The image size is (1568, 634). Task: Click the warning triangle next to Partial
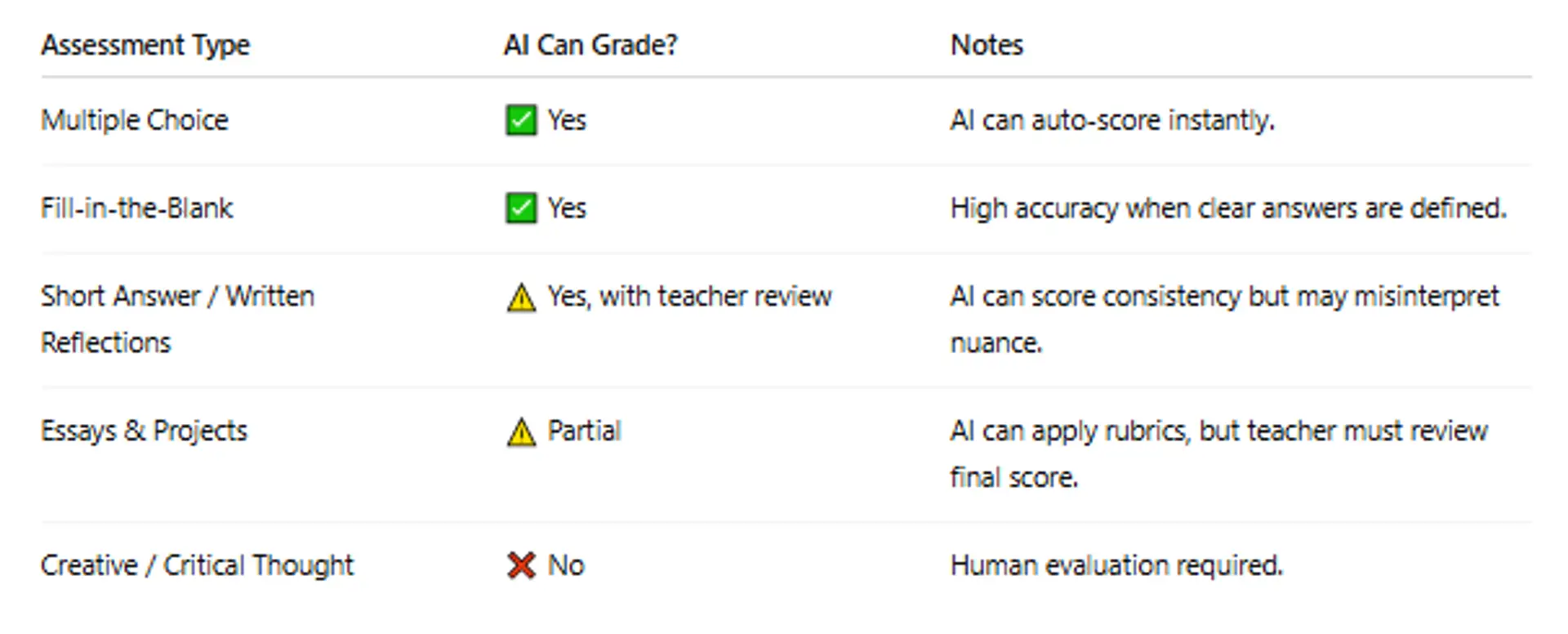pos(521,432)
